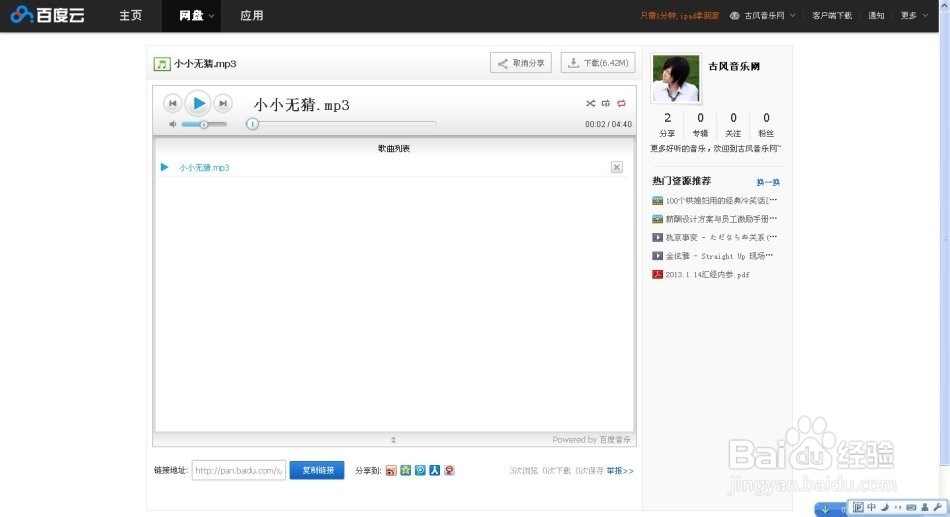Click the 0 关注 count

[733, 124]
